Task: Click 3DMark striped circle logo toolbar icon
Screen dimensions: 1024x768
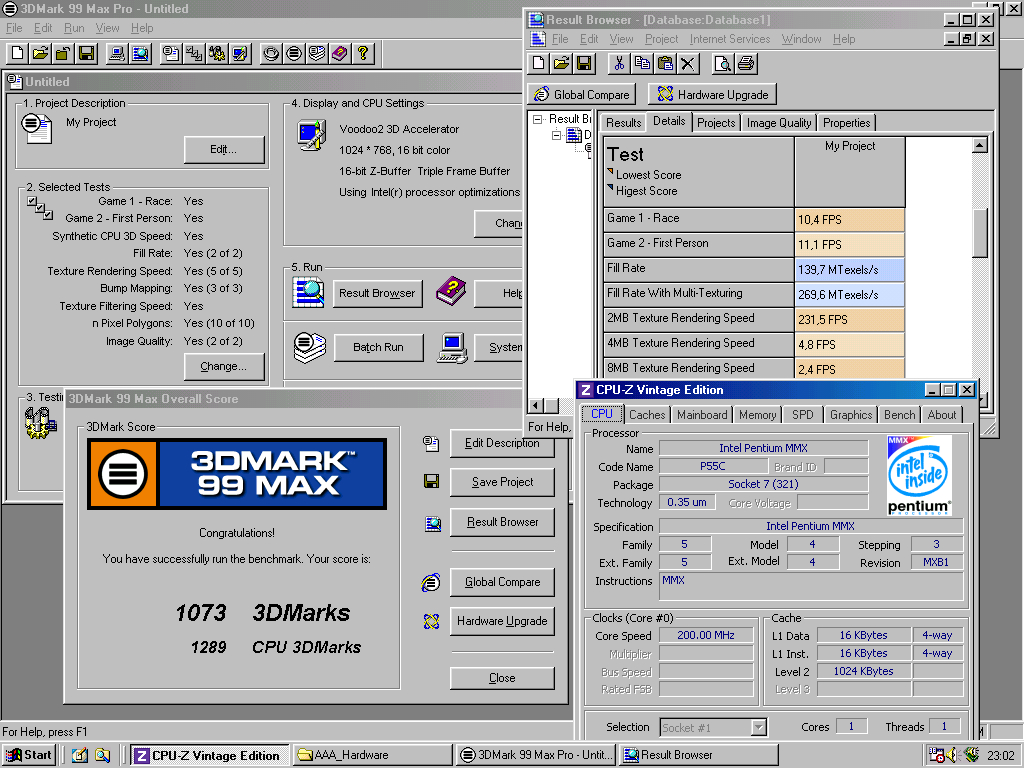Action: click(x=294, y=53)
